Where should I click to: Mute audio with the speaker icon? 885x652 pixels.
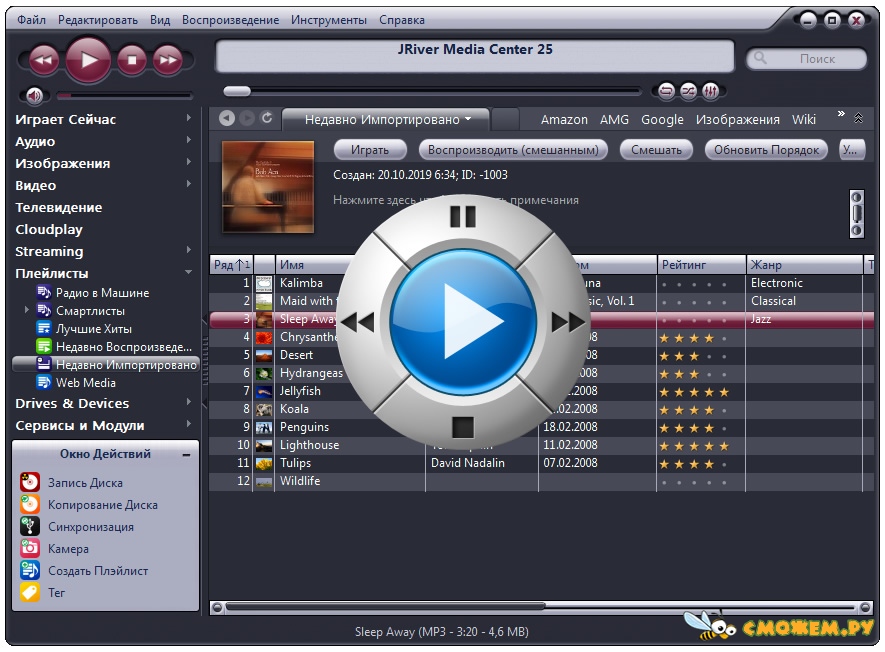click(34, 95)
